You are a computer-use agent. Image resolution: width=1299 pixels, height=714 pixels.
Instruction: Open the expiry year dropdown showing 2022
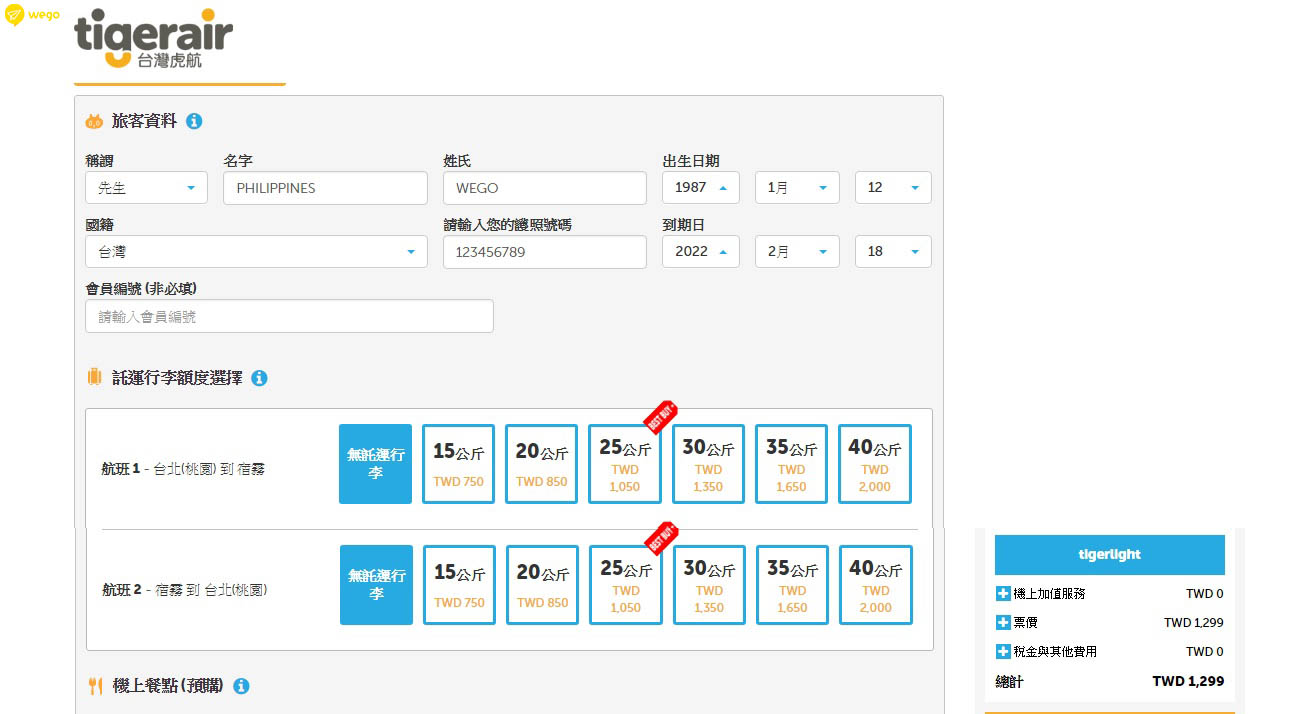[x=701, y=252]
